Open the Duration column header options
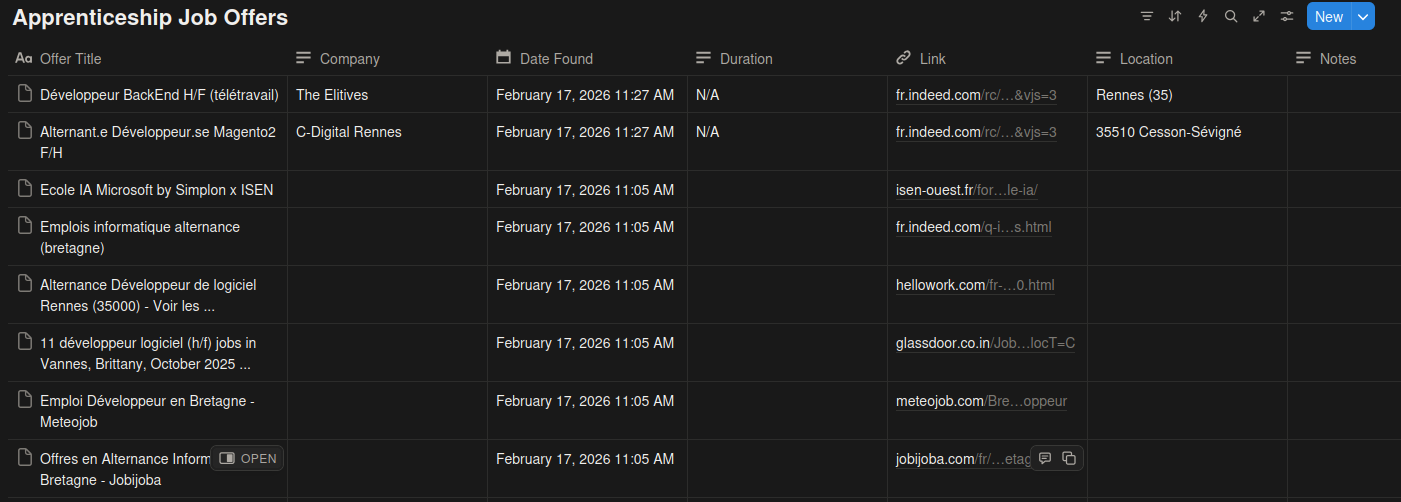 click(x=746, y=59)
